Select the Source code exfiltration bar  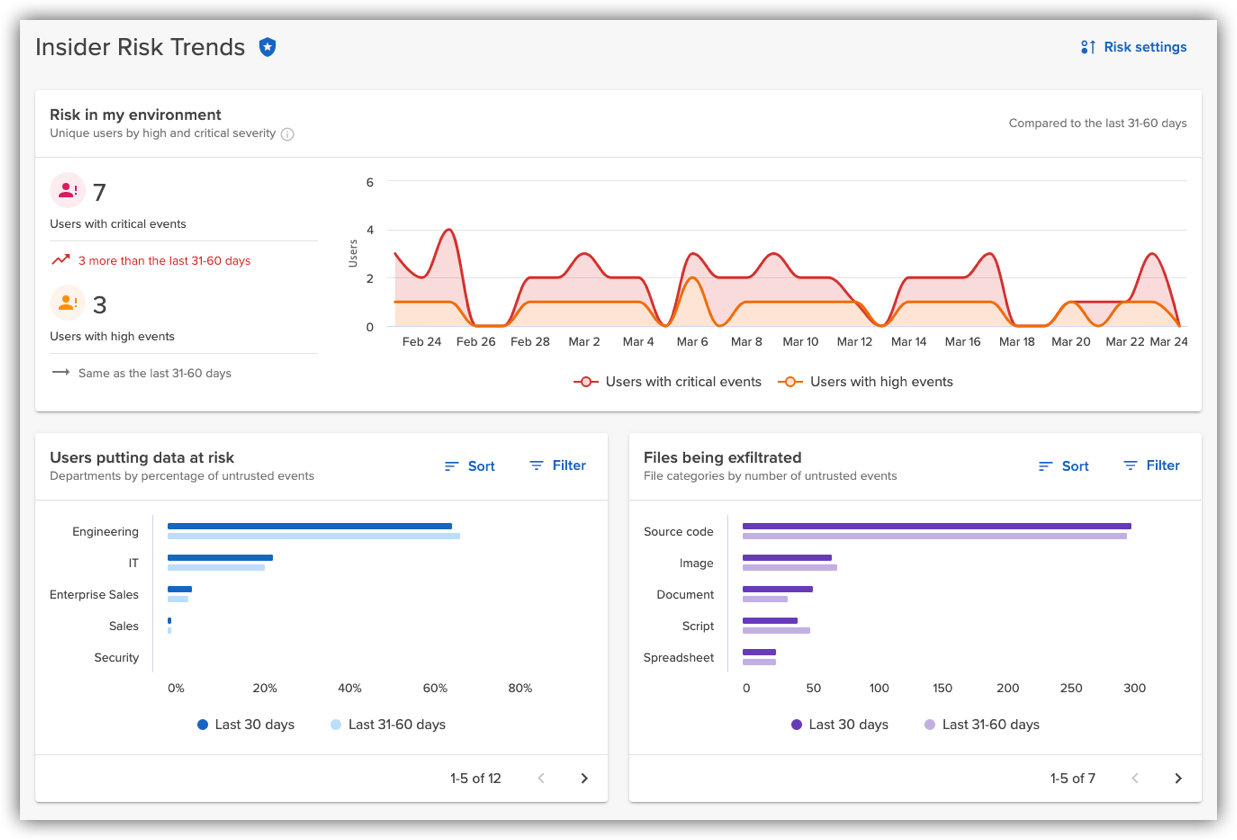935,525
